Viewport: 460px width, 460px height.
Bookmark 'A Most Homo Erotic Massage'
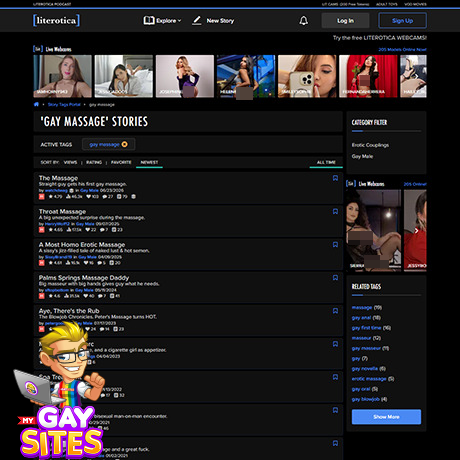[335, 245]
